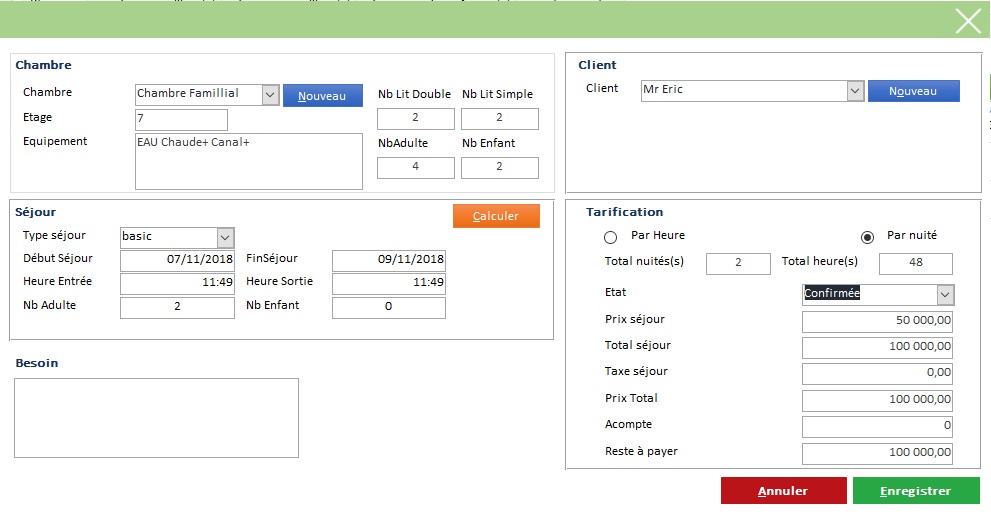Screen dimensions: 991x514
Task: Click the Besoin text area
Action: tap(156, 418)
